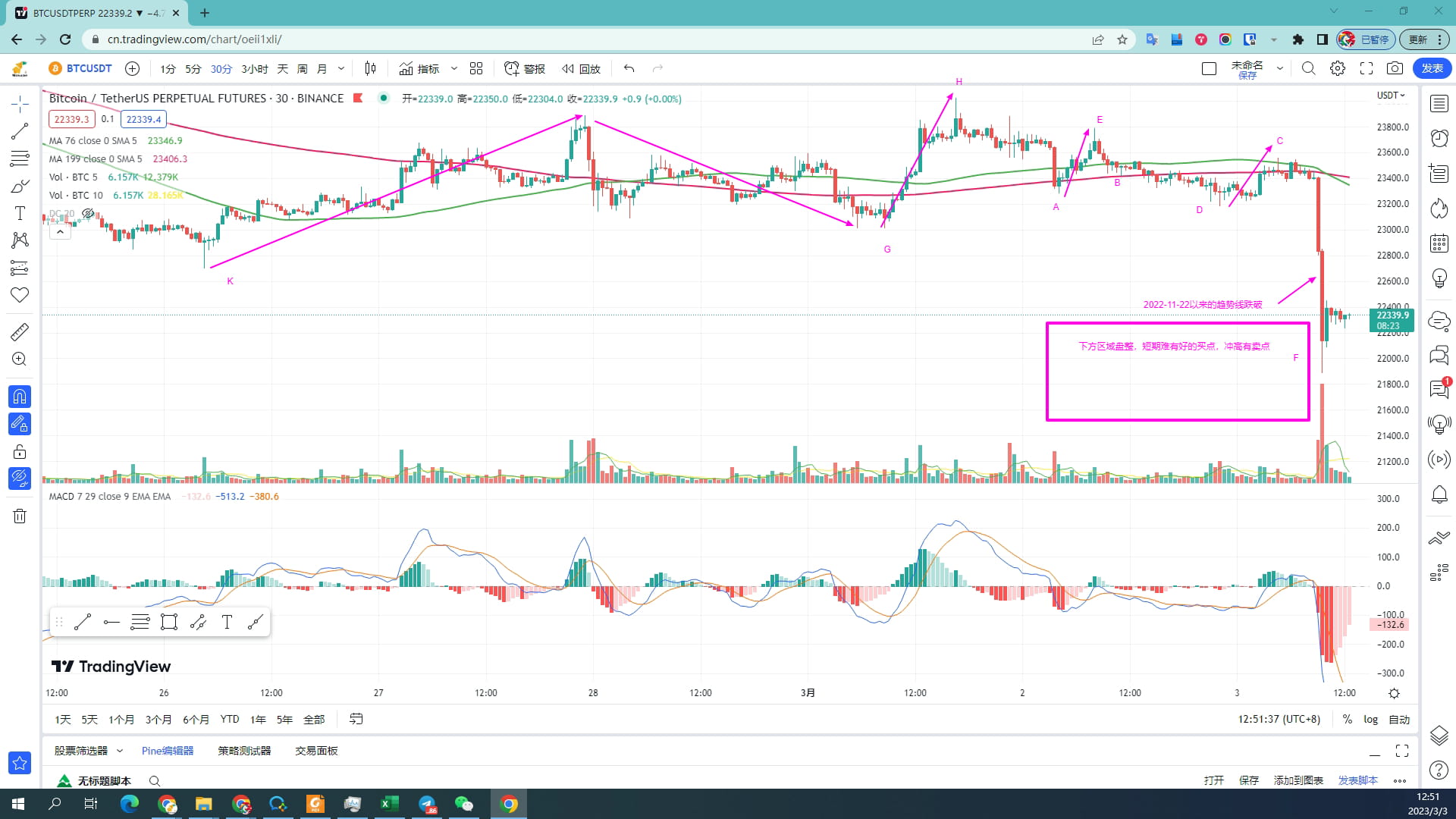Open the notifications bell panel
Screen dimensions: 1456x819
(1439, 495)
